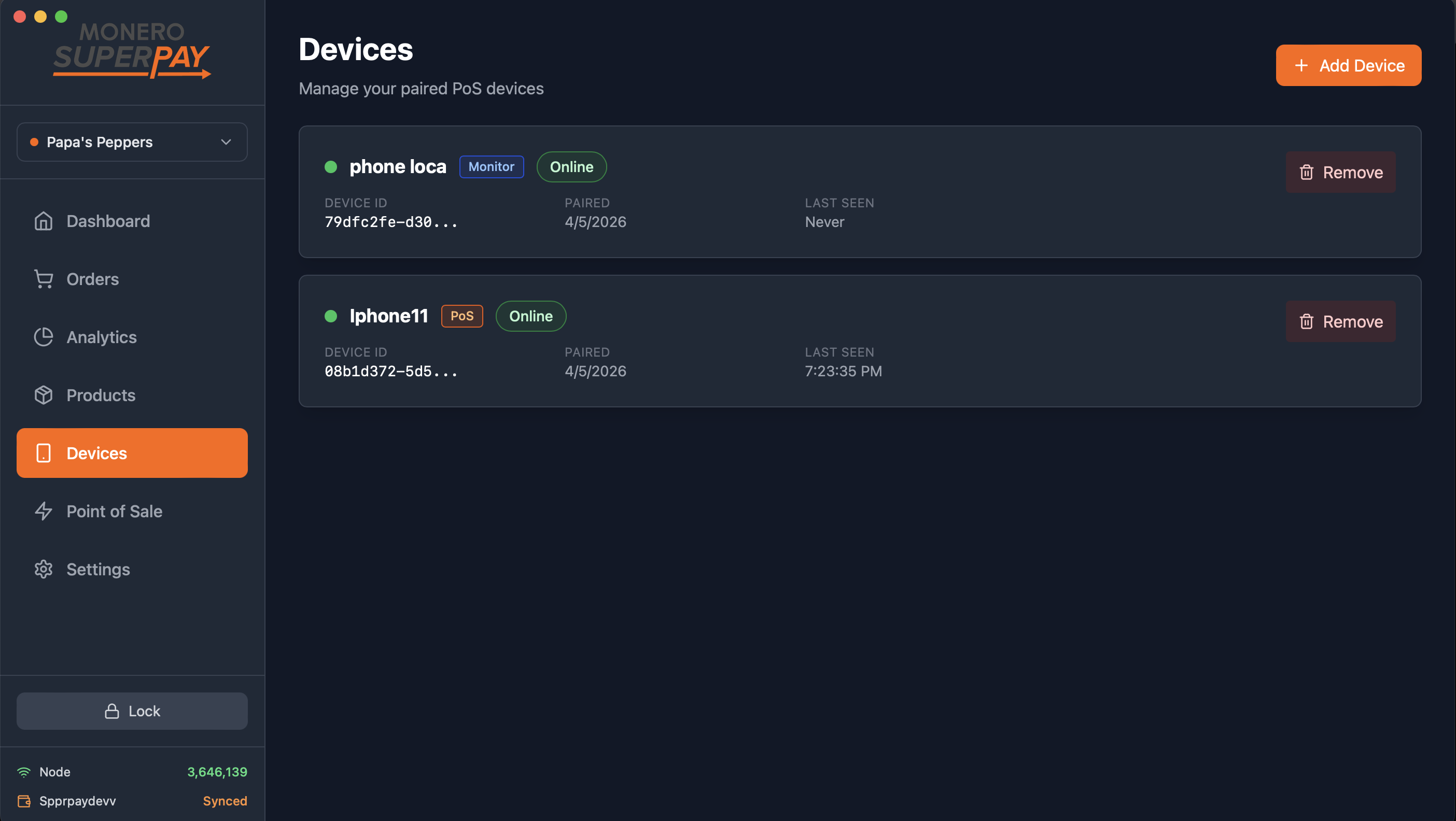Image resolution: width=1456 pixels, height=821 pixels.
Task: Click the Analytics pie chart icon
Action: 44,337
